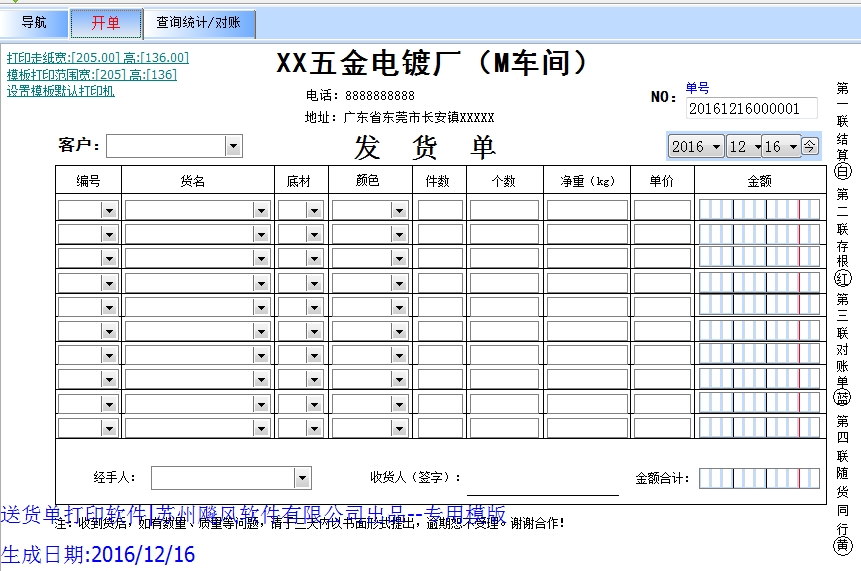861x571 pixels.
Task: Open 颜色 dropdown in last table row
Action: (x=399, y=428)
